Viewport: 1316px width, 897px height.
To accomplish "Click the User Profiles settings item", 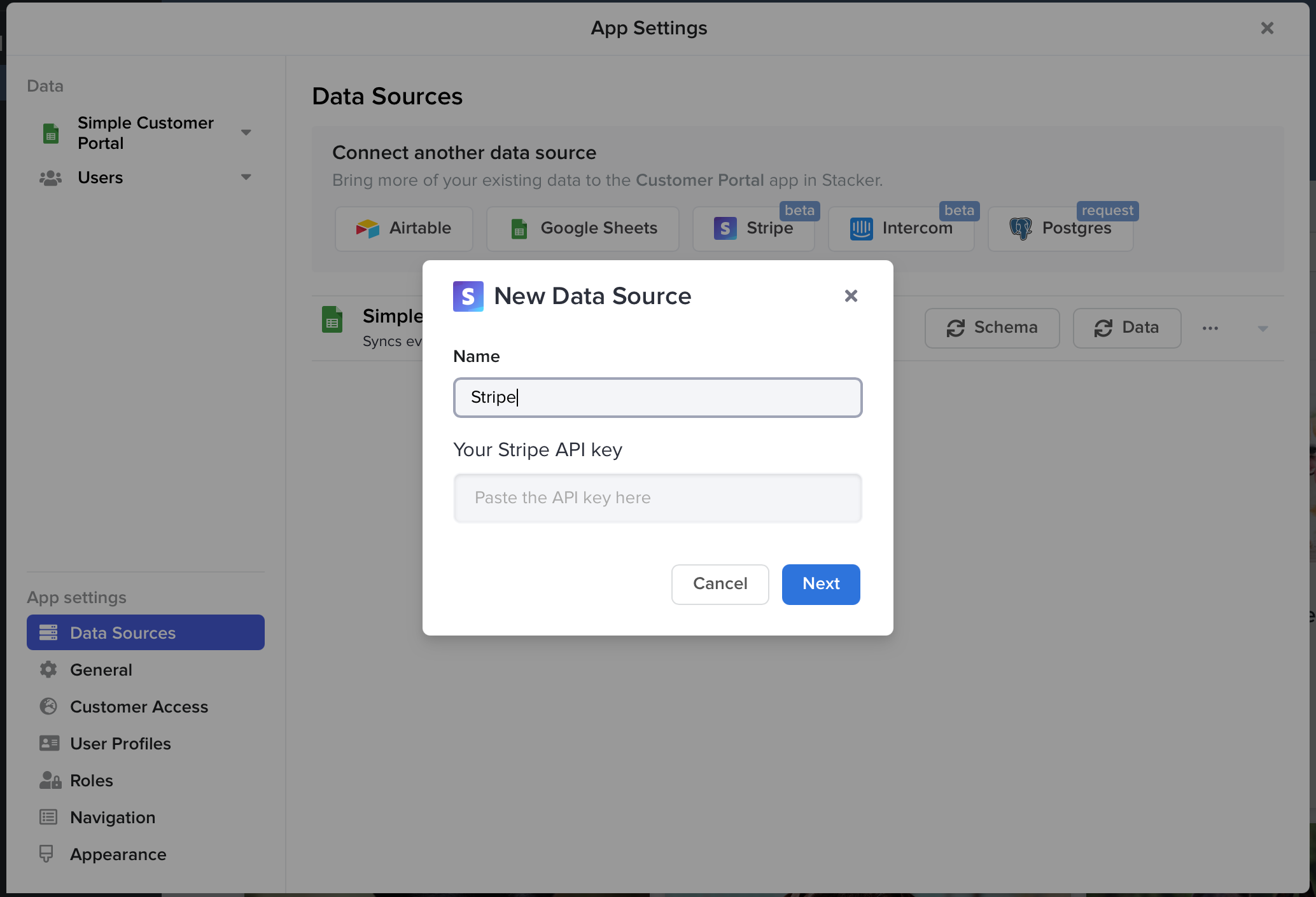I will [120, 743].
